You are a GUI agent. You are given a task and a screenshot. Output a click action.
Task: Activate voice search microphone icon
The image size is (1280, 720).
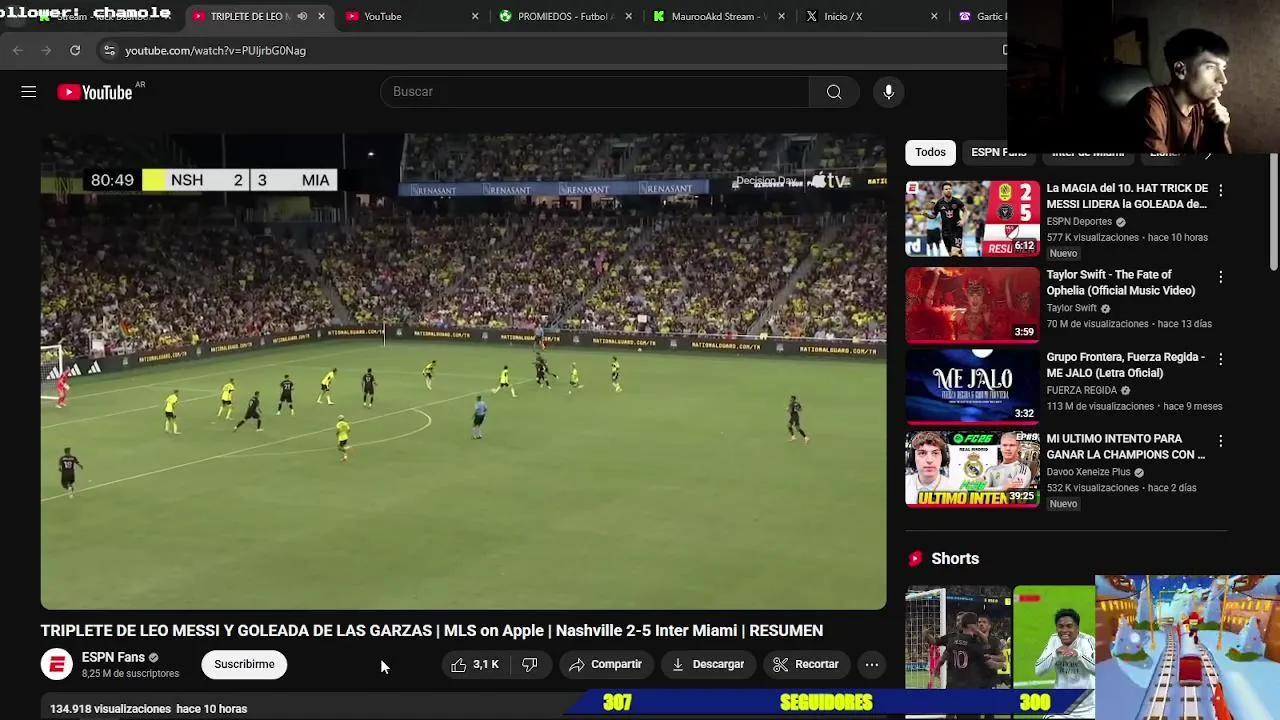(888, 92)
